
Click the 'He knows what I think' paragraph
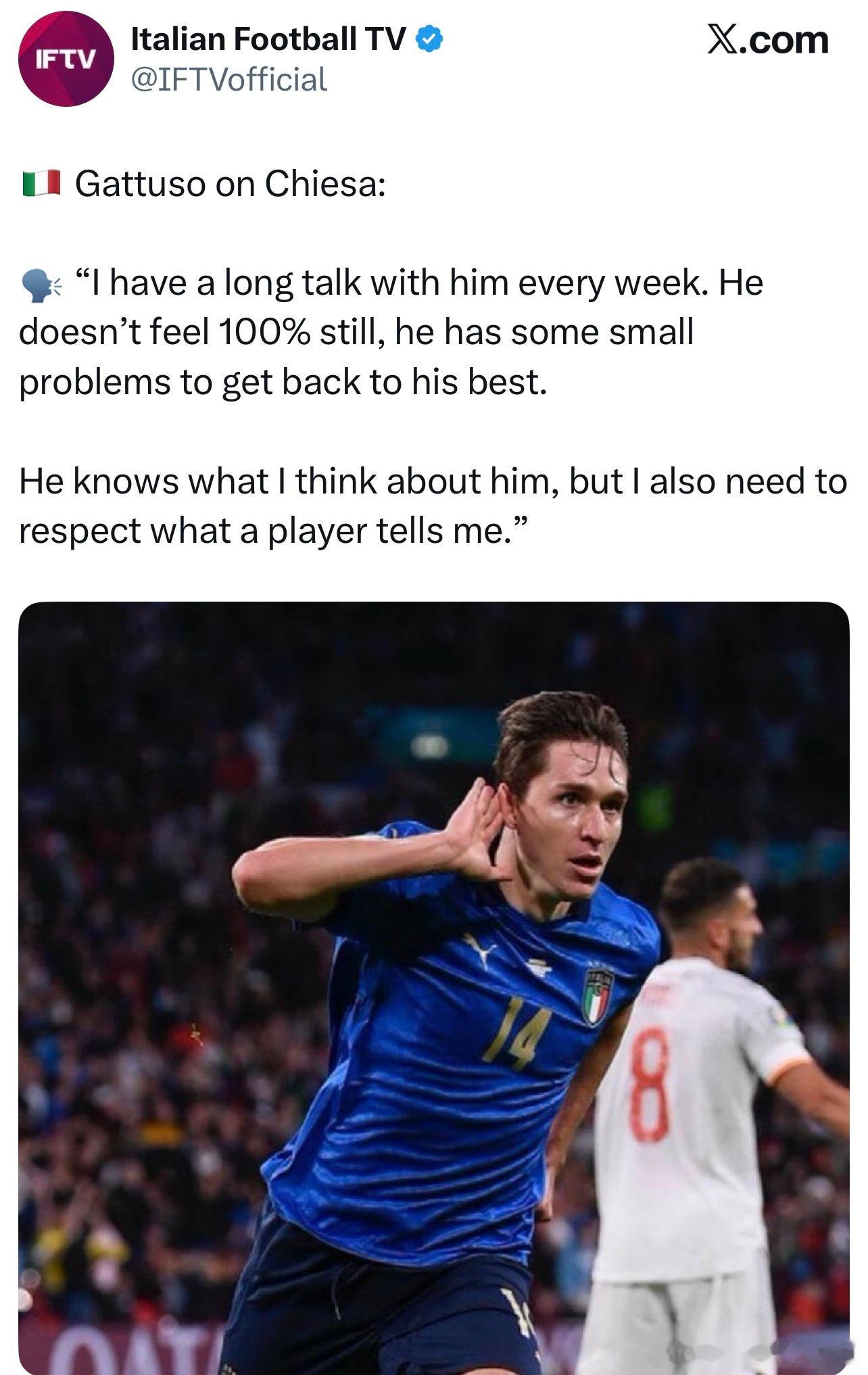tap(433, 506)
